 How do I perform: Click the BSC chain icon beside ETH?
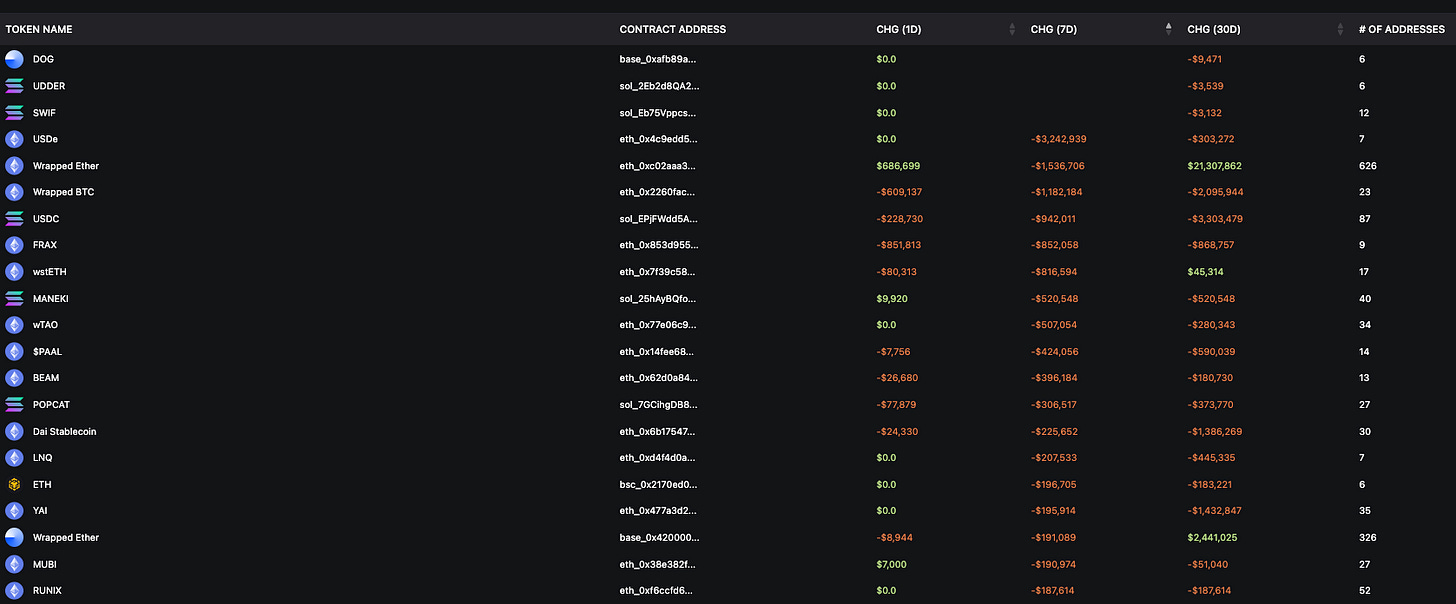click(14, 485)
